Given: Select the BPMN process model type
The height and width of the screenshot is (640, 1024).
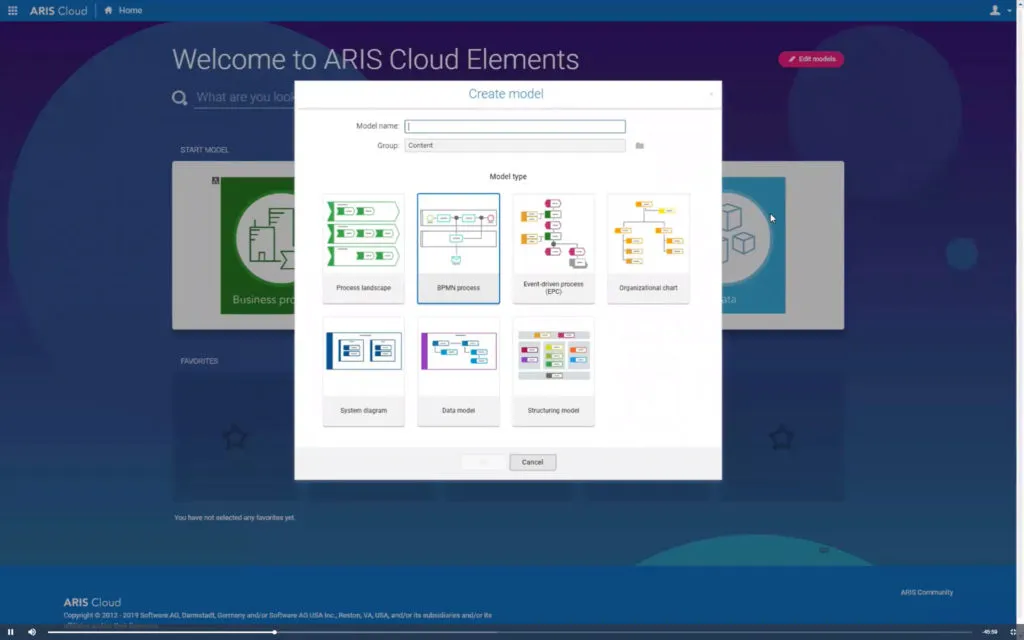Looking at the screenshot, I should coord(458,248).
